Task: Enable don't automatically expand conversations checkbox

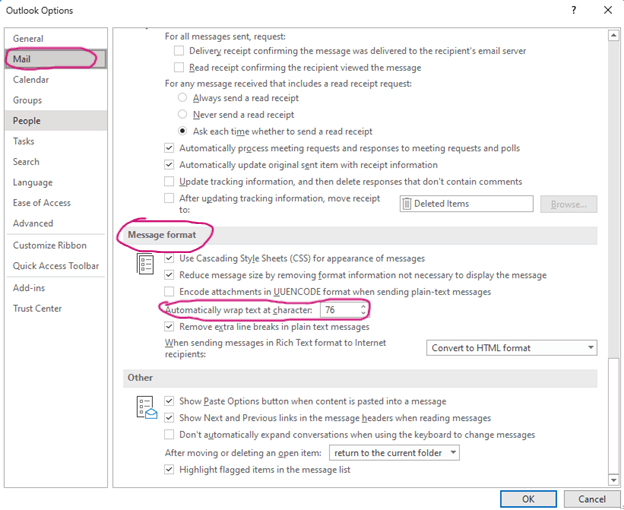Action: coord(169,434)
